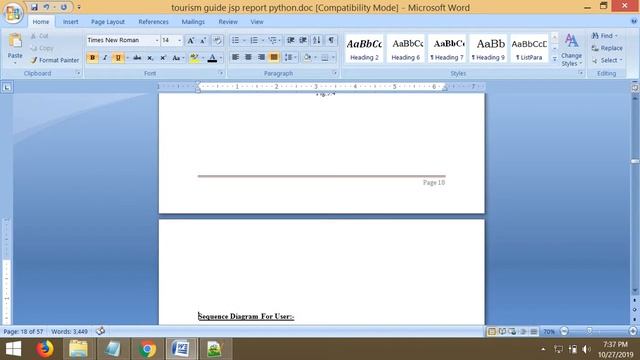
Task: Toggle italic formatting
Action: pos(105,58)
